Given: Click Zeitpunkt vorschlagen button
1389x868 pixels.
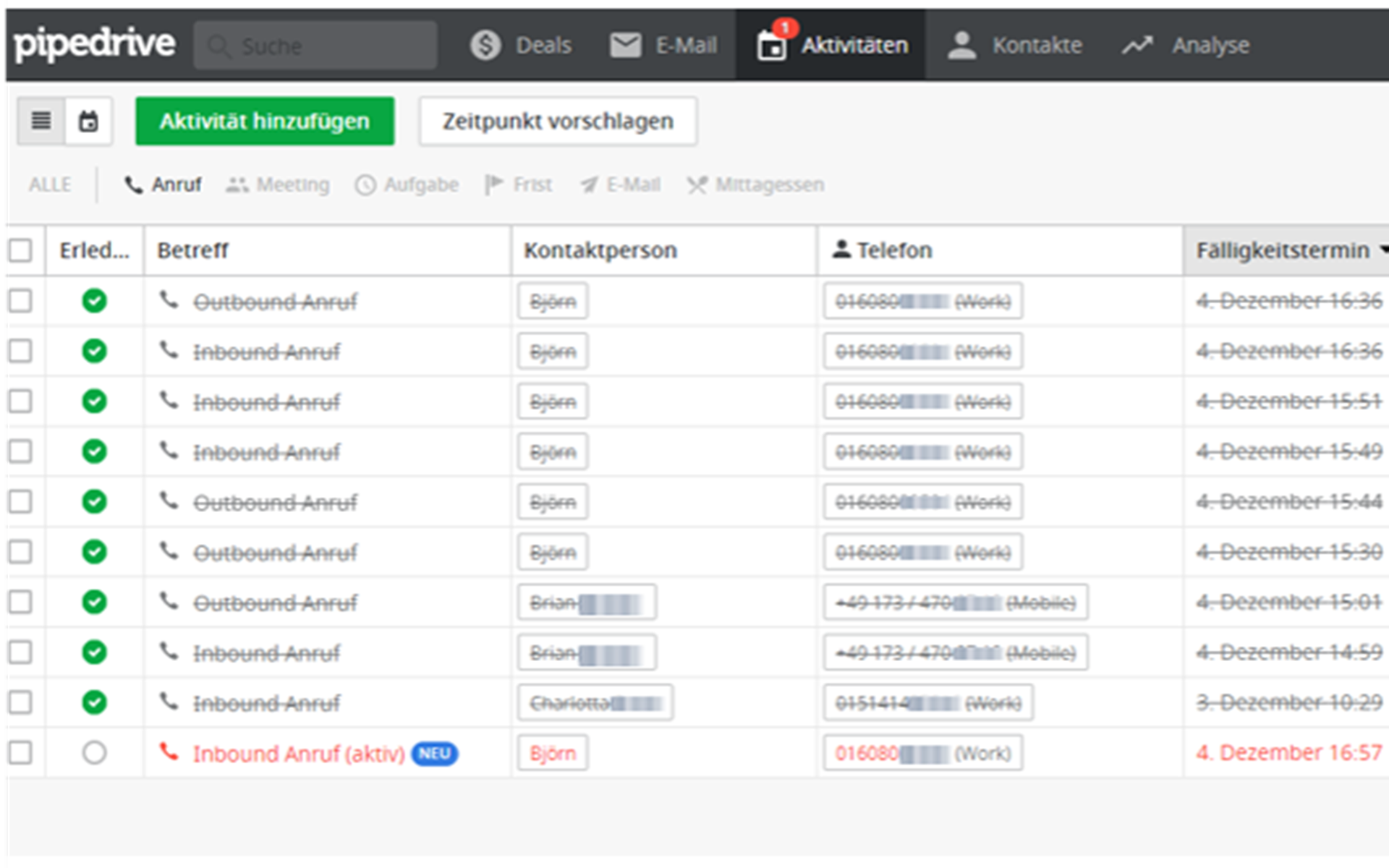Looking at the screenshot, I should pos(558,121).
